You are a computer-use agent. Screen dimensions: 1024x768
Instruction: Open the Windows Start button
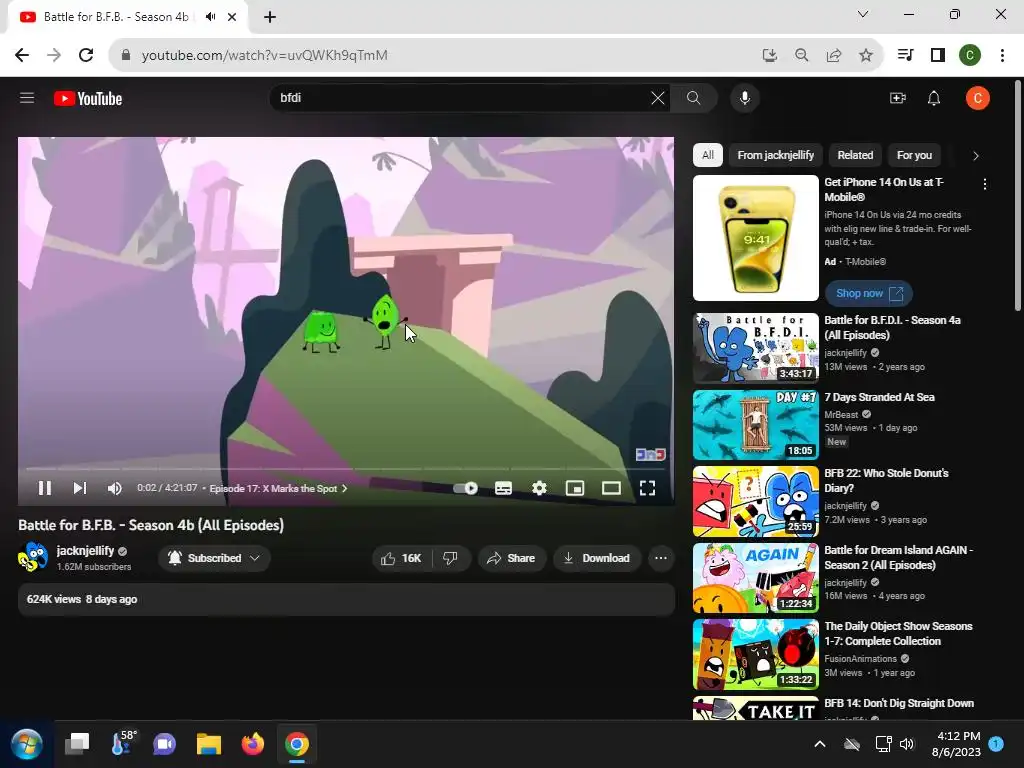point(27,744)
